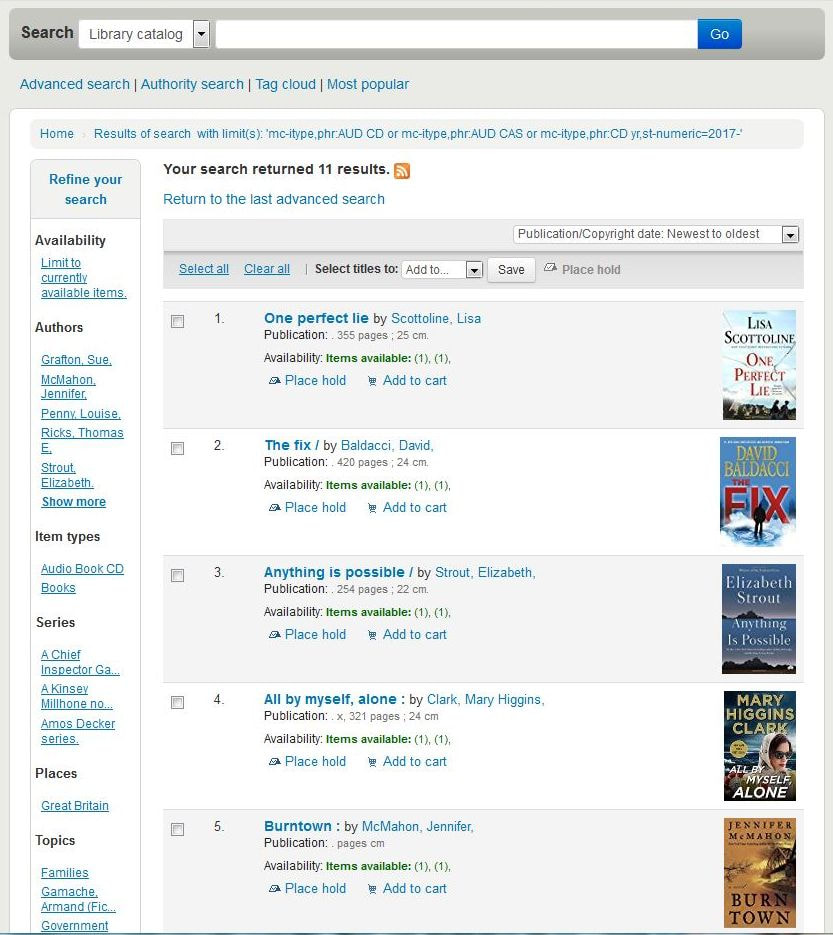The width and height of the screenshot is (833, 935).
Task: Open the Burntown book cover thumbnail
Action: [759, 872]
